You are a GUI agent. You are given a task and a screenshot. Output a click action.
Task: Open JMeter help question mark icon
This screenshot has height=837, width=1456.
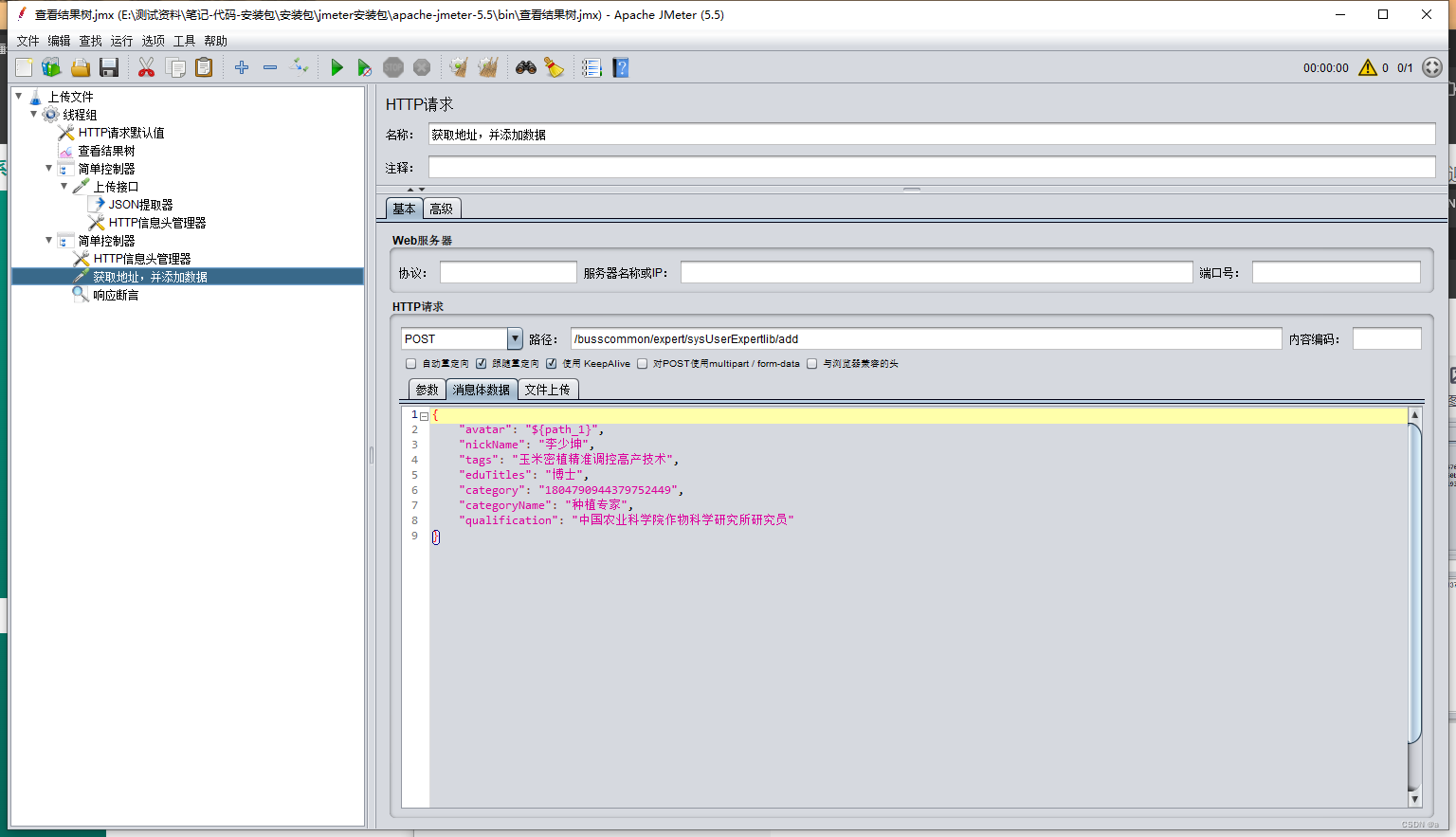tap(620, 67)
